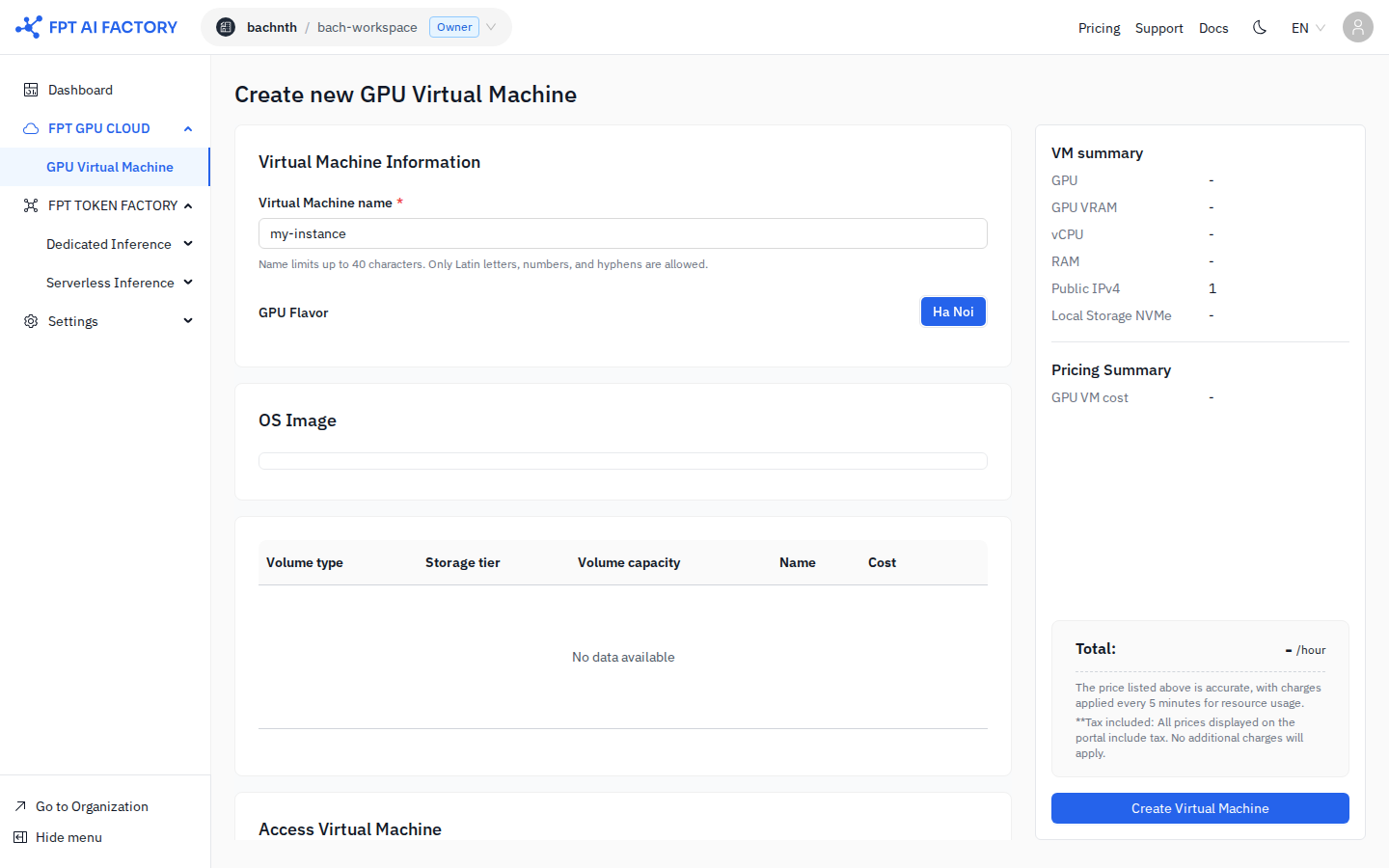Open the Docs link
The width and height of the screenshot is (1389, 868).
click(1213, 28)
